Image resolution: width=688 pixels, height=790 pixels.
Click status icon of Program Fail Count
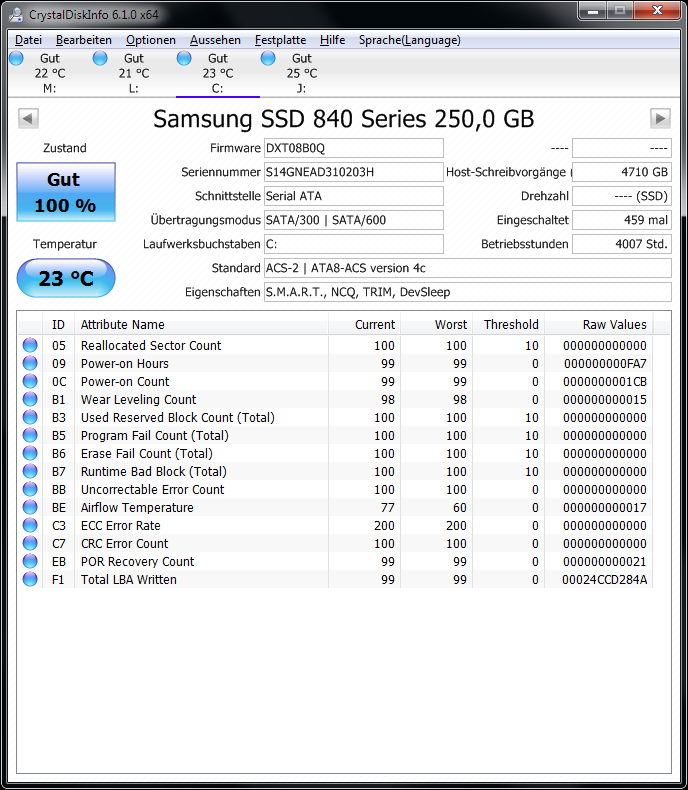[30, 435]
